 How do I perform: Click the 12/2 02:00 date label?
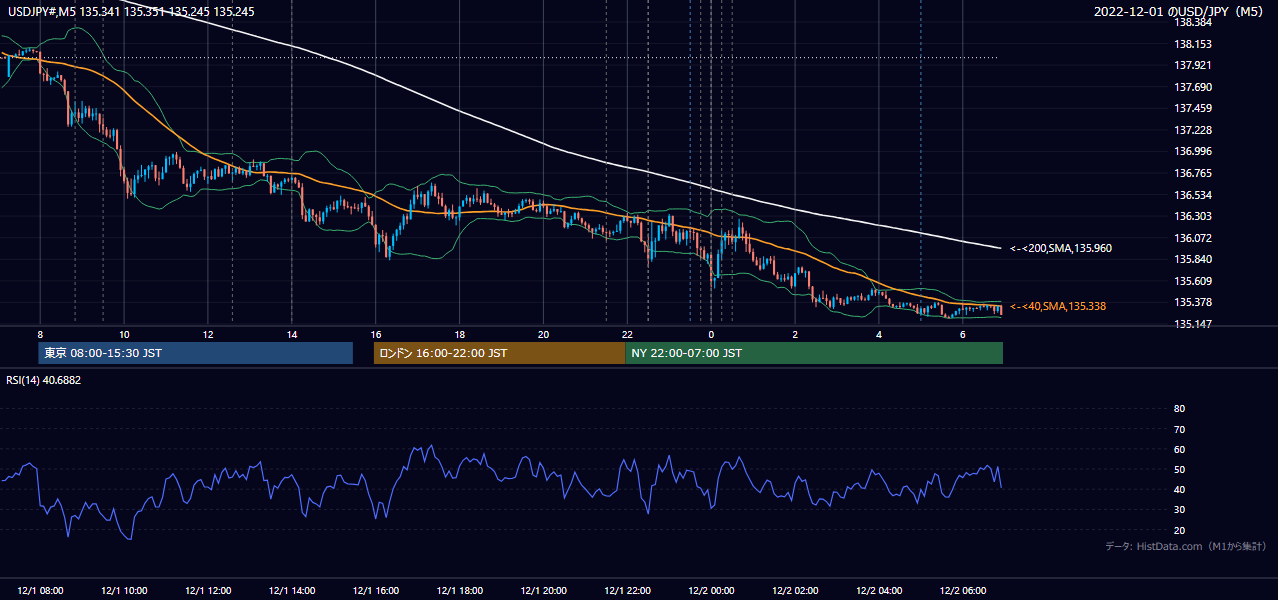click(795, 591)
